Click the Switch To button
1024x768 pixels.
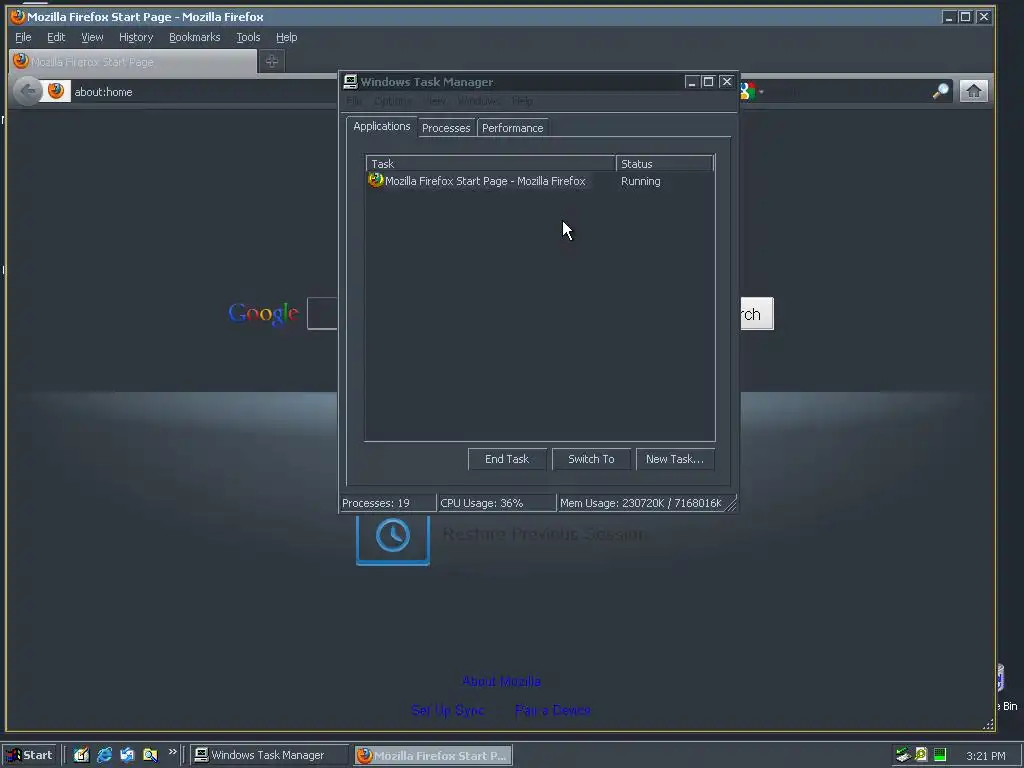click(x=591, y=459)
